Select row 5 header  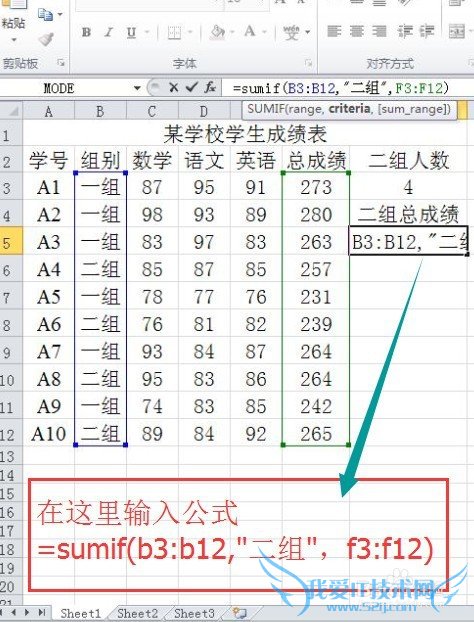coord(11,242)
